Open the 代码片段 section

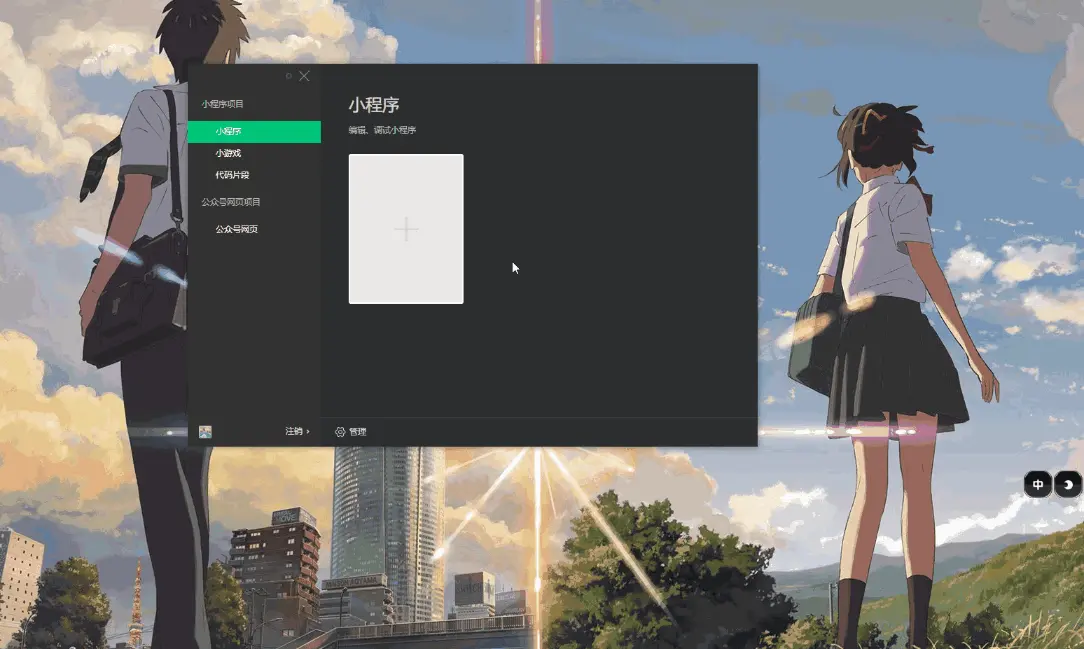tap(232, 175)
